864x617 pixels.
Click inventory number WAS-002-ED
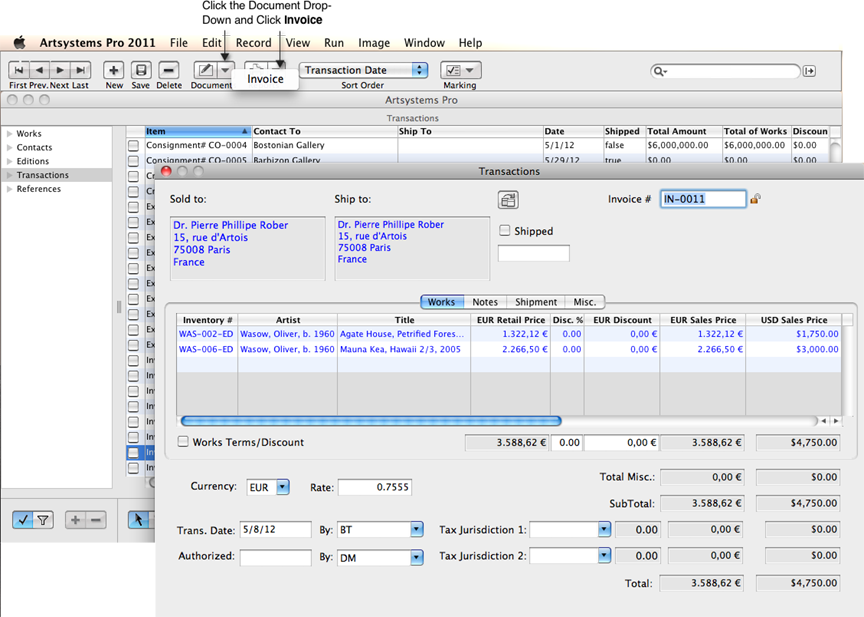click(206, 334)
